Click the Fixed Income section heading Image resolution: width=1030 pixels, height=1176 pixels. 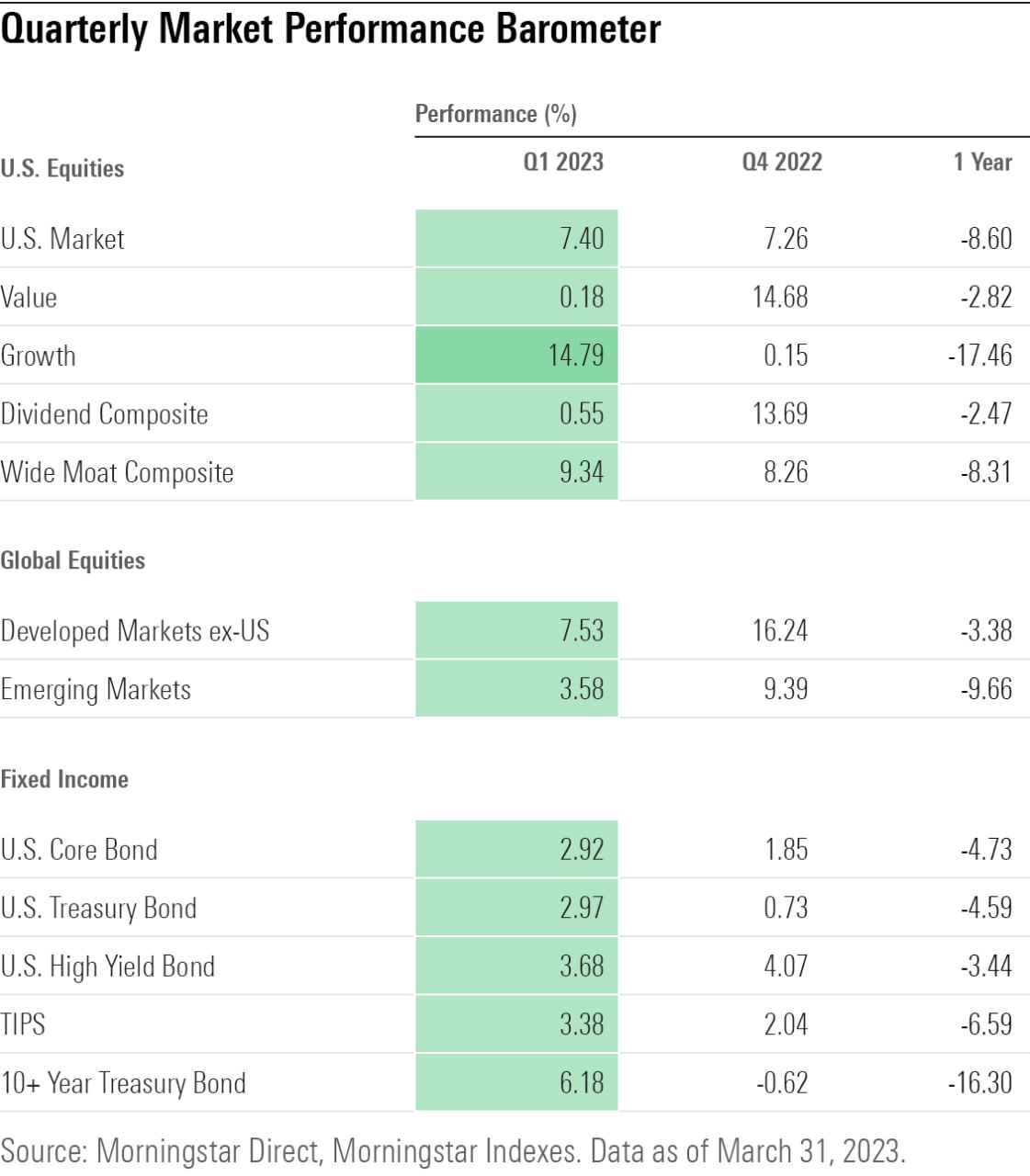(x=64, y=779)
